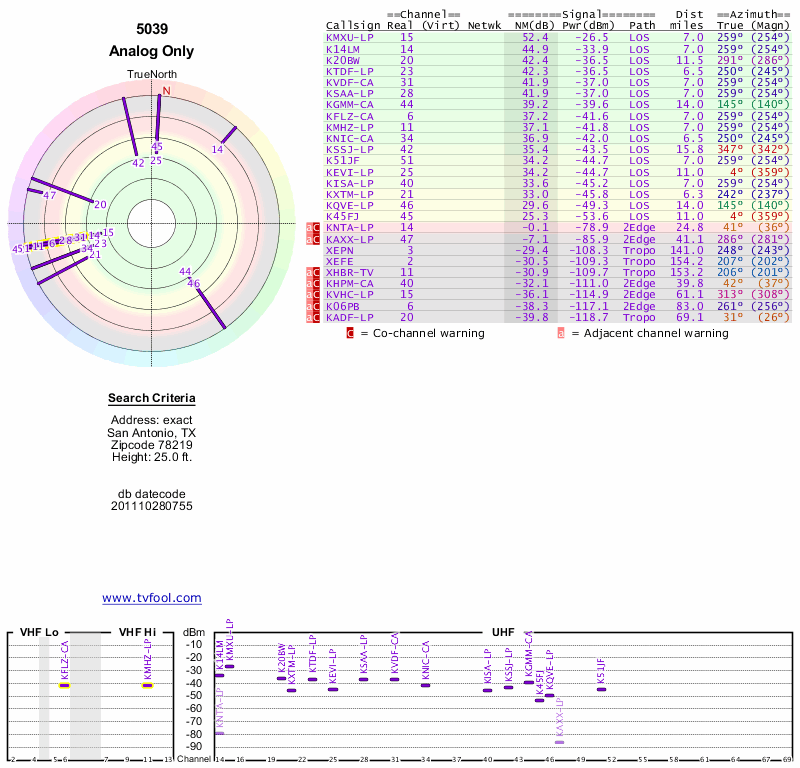
Task: Select the K20BW callsign row
Action: (345, 59)
